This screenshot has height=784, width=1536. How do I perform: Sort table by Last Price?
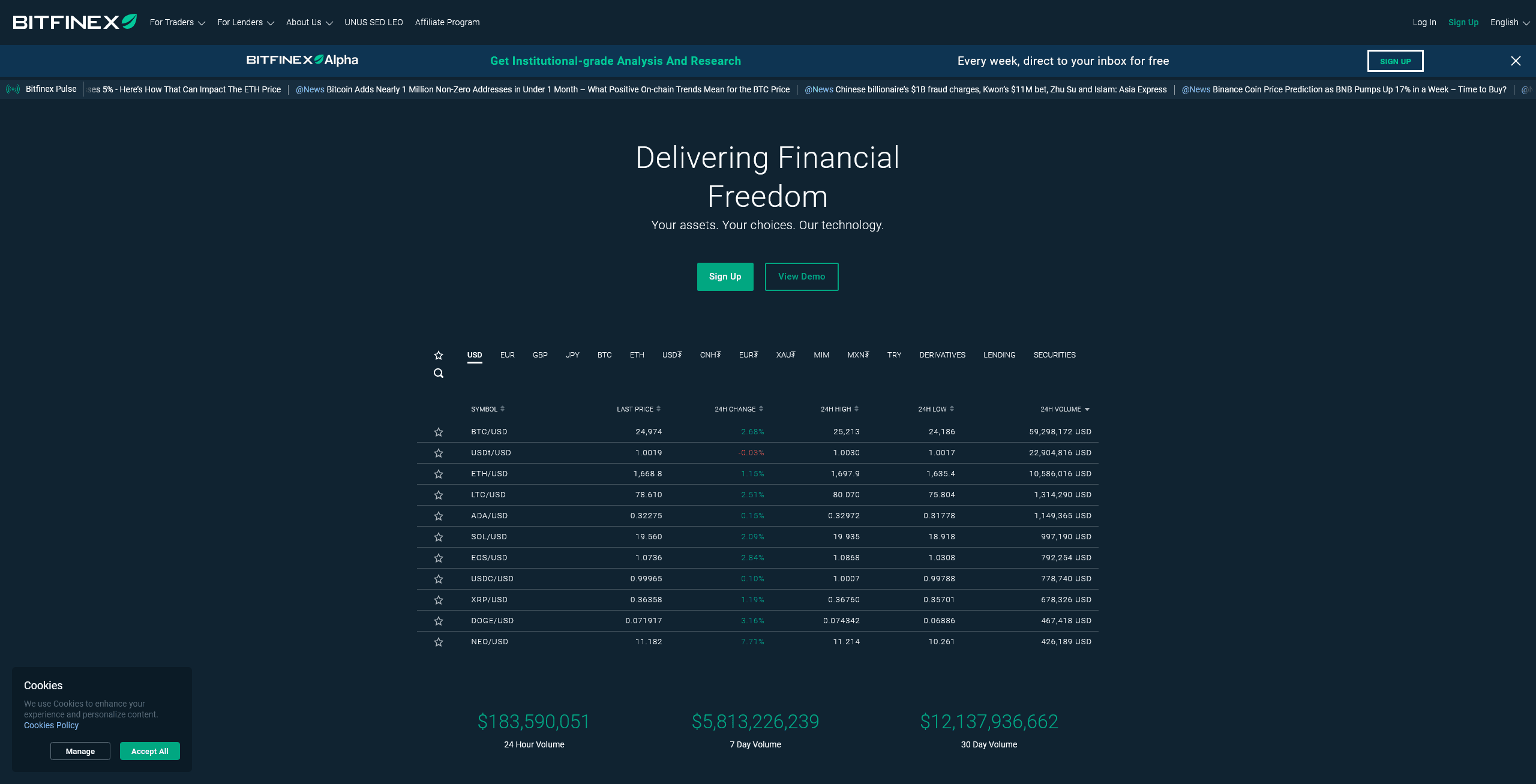[x=638, y=409]
